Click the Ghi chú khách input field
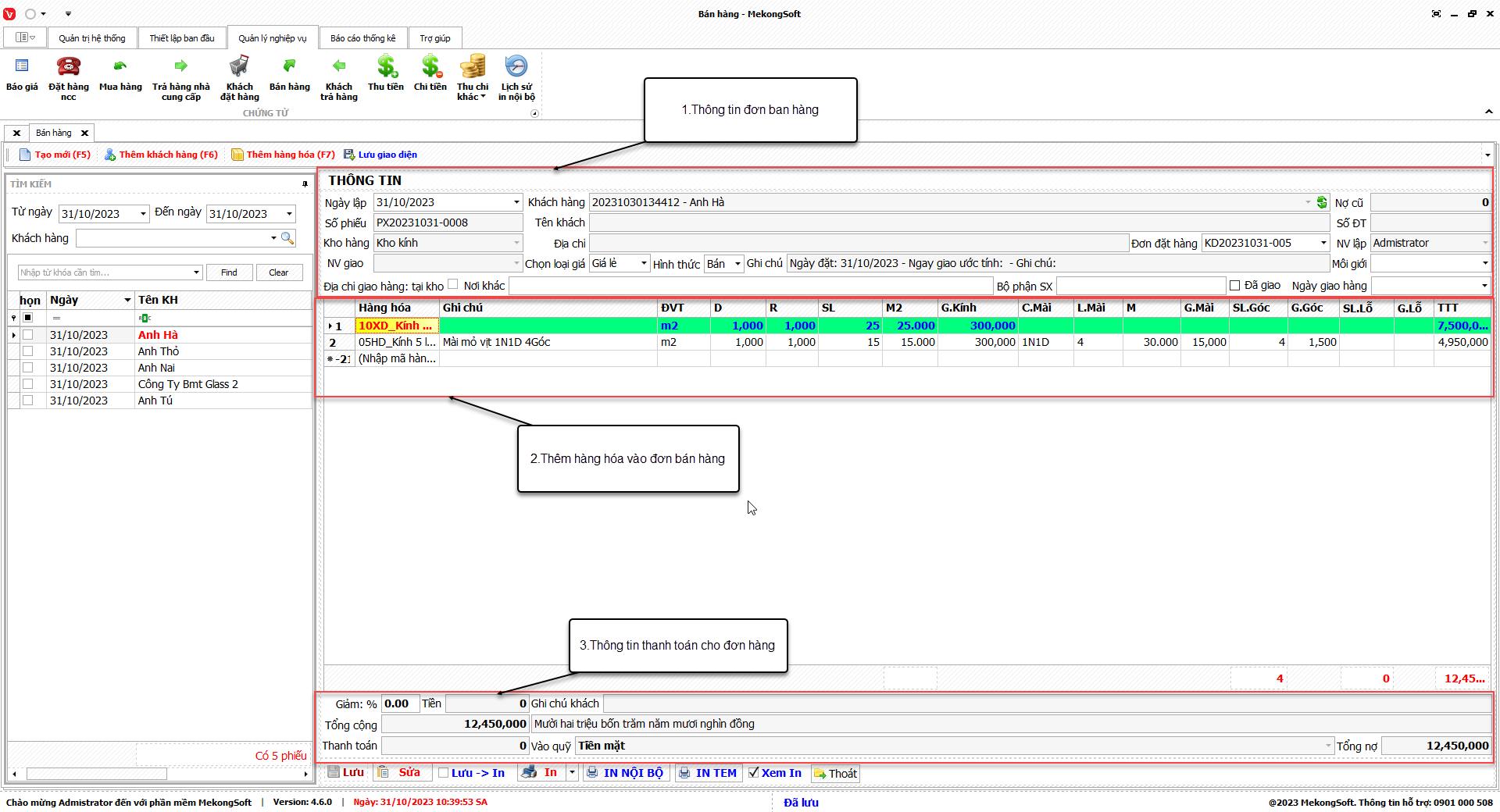1500x812 pixels. (x=1047, y=703)
